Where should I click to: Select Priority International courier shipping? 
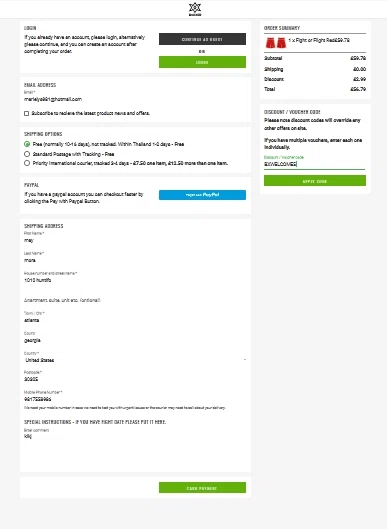[x=27, y=163]
